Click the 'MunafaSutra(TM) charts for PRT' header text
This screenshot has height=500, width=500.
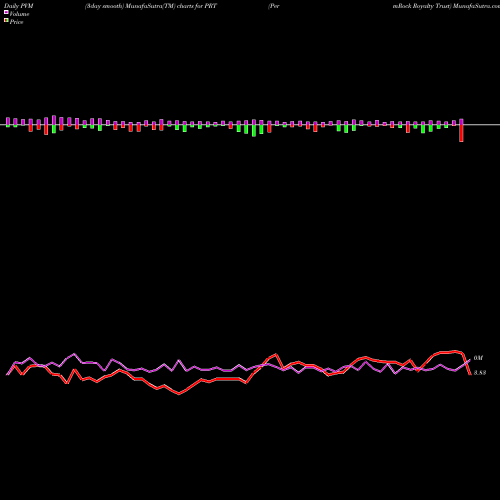(x=171, y=6)
